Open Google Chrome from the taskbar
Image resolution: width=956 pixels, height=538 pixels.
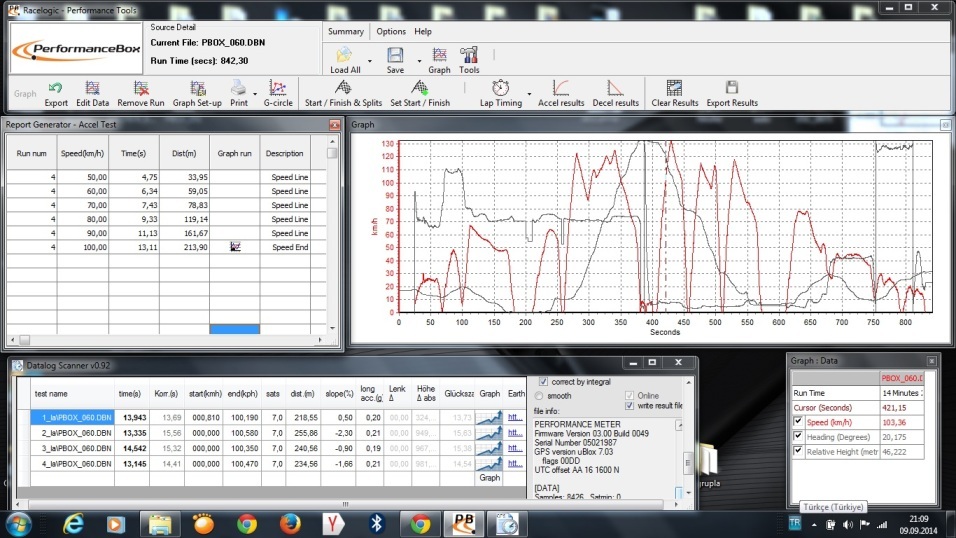tap(247, 523)
